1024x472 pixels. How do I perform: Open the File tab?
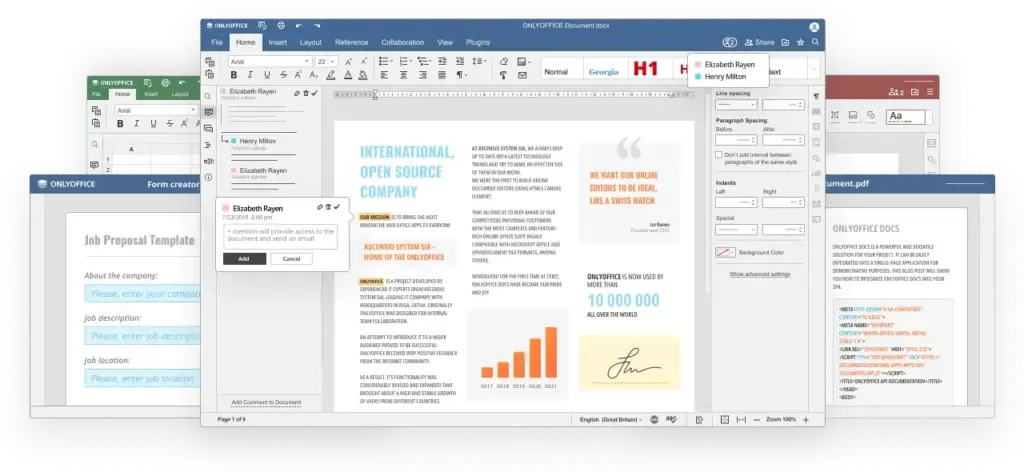(x=217, y=42)
